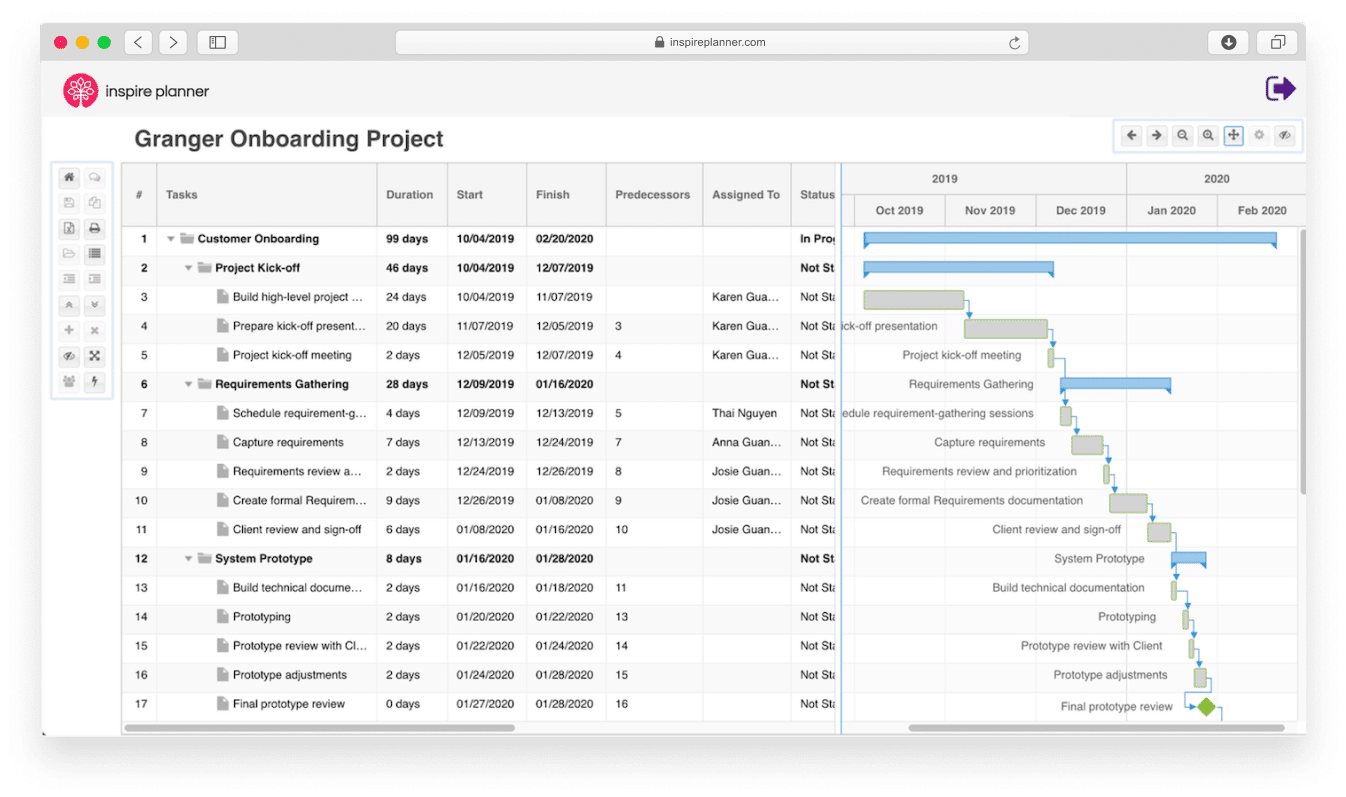Zoom in on the Gantt chart timeline
Screen dimensions: 1346x797
click(x=1209, y=134)
